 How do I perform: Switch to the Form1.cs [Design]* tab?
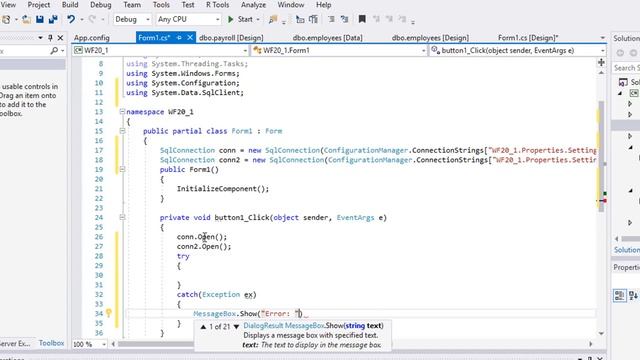click(528, 38)
